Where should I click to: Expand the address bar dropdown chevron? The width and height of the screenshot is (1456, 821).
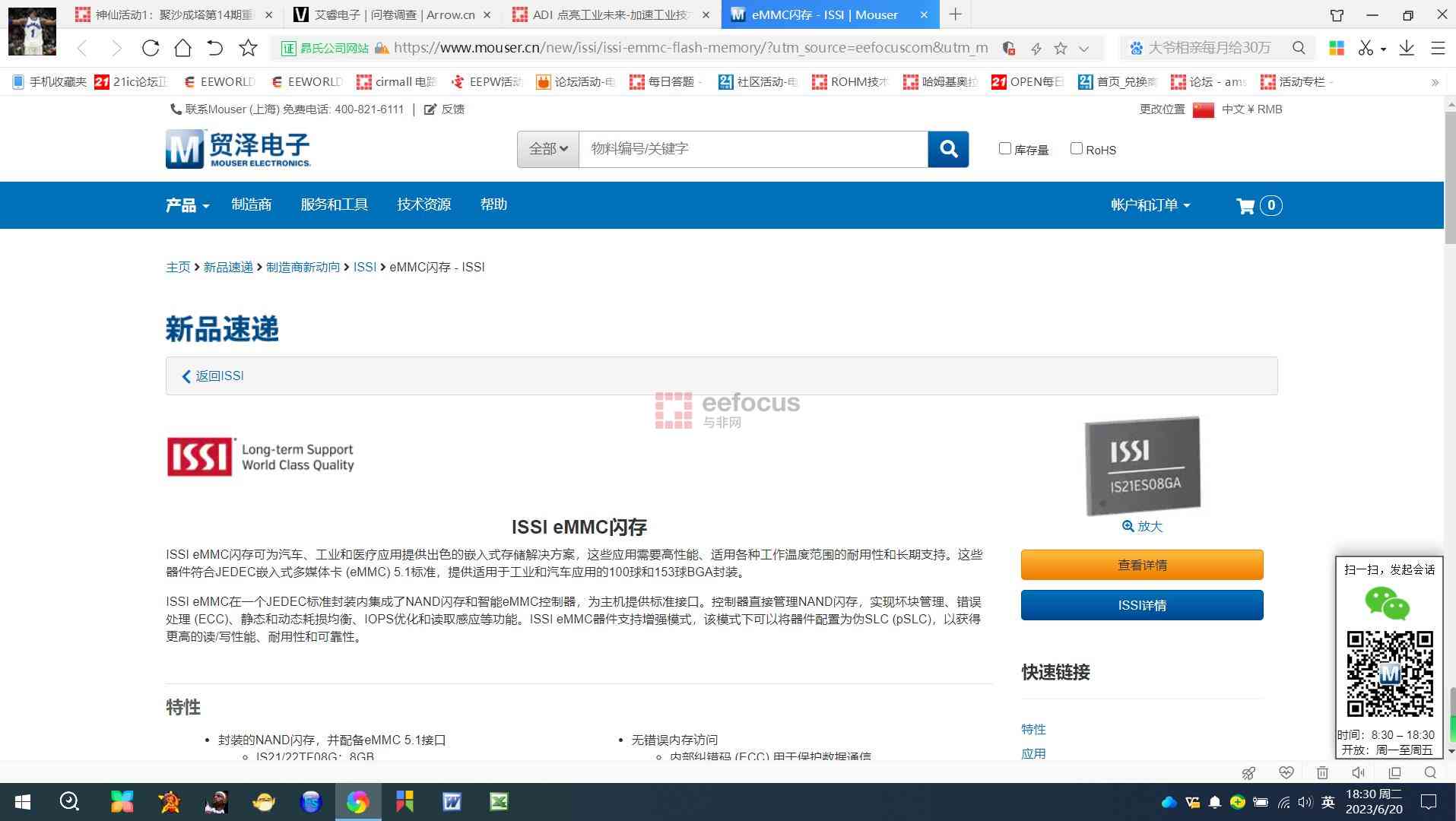(1083, 48)
